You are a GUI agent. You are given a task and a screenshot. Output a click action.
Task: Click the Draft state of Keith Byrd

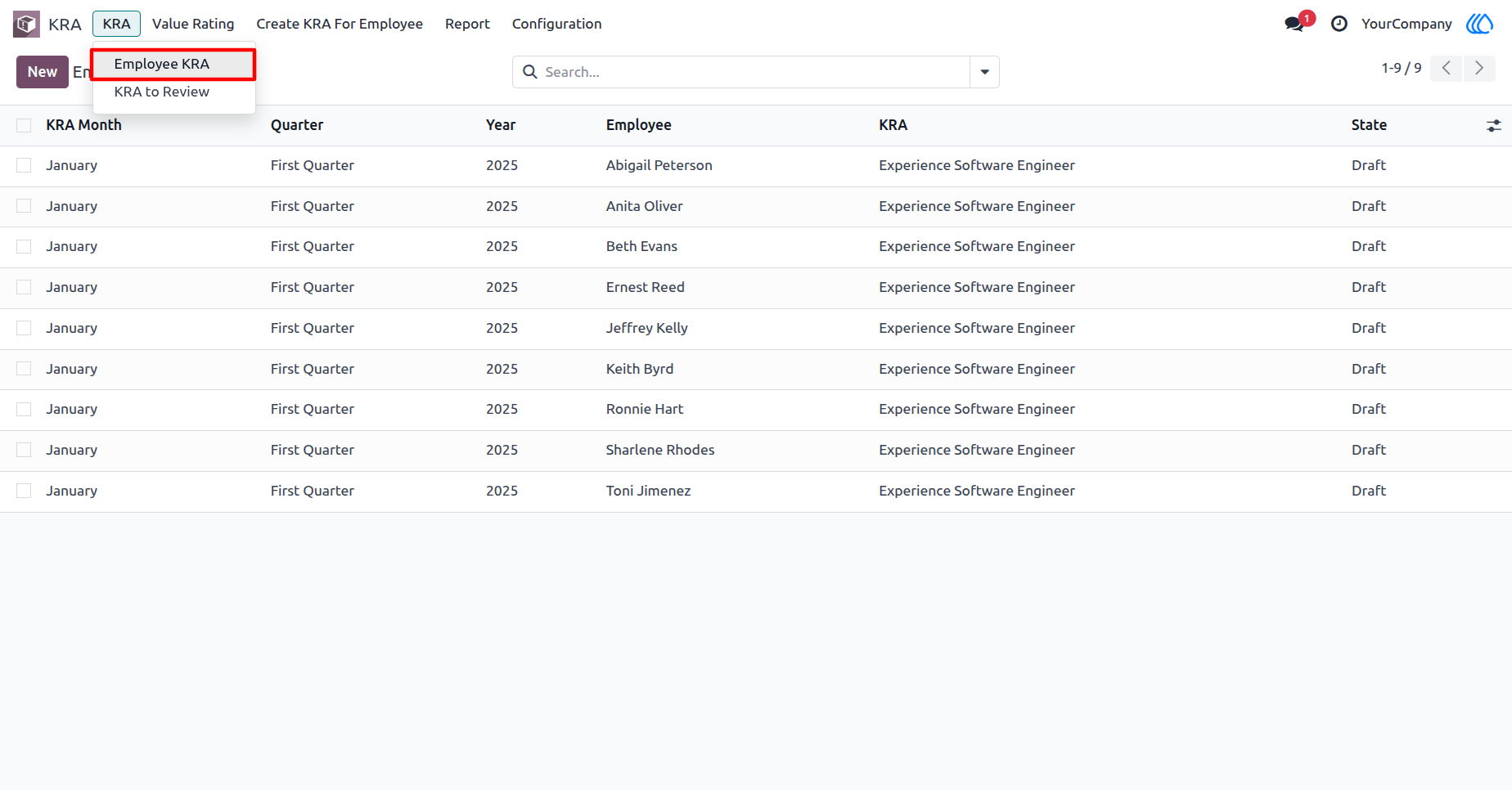tap(1368, 369)
